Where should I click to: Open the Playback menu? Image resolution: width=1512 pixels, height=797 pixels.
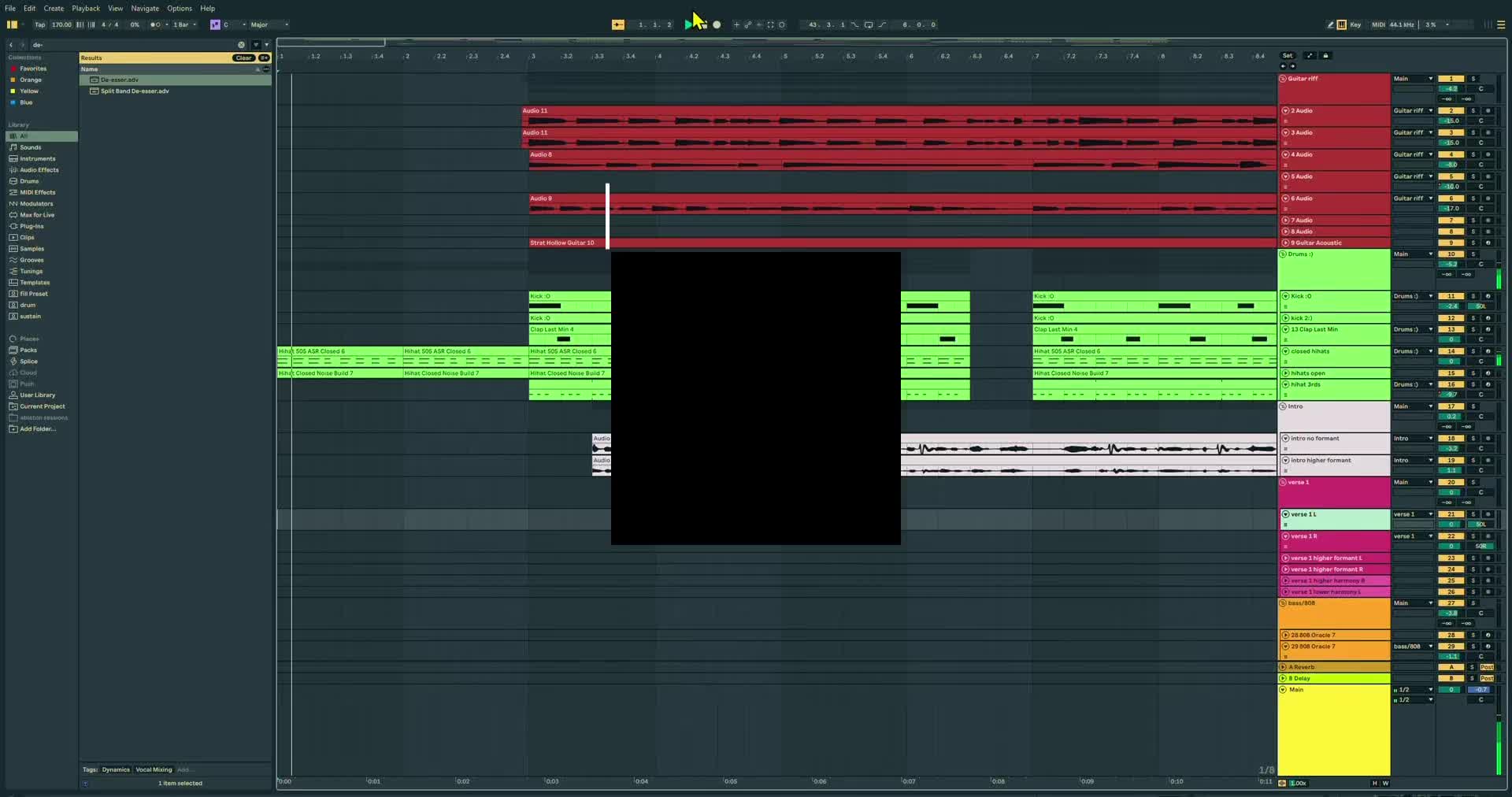click(86, 9)
